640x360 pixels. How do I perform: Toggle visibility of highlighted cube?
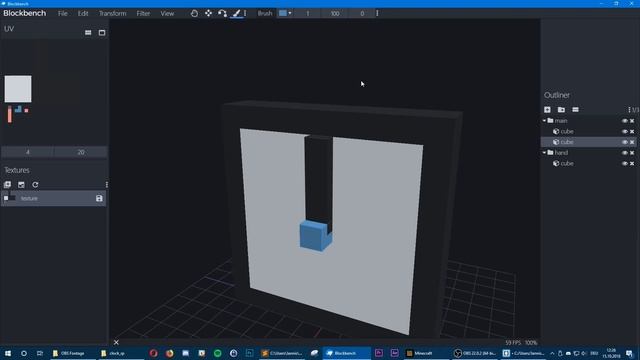[624, 142]
